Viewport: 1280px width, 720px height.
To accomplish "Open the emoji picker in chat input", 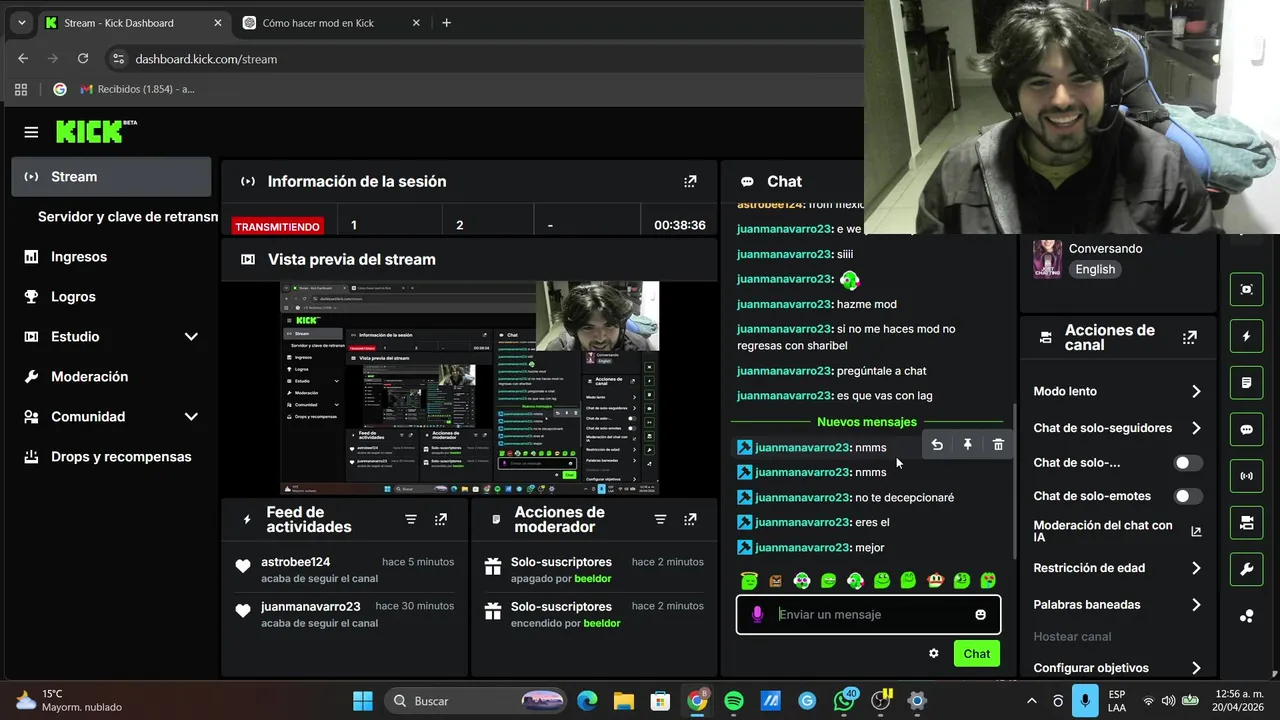I will [x=981, y=614].
